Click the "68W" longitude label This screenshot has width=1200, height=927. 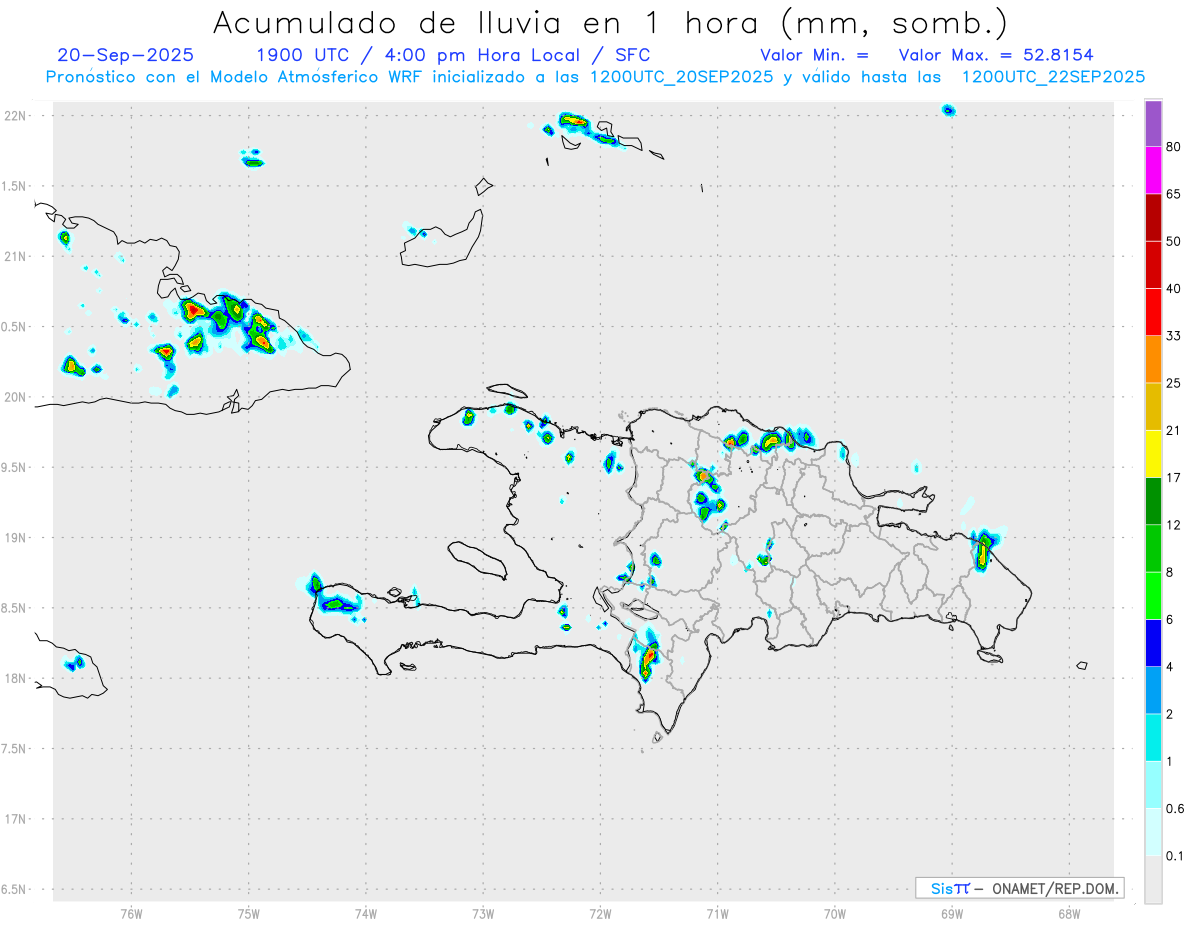[x=1069, y=914]
